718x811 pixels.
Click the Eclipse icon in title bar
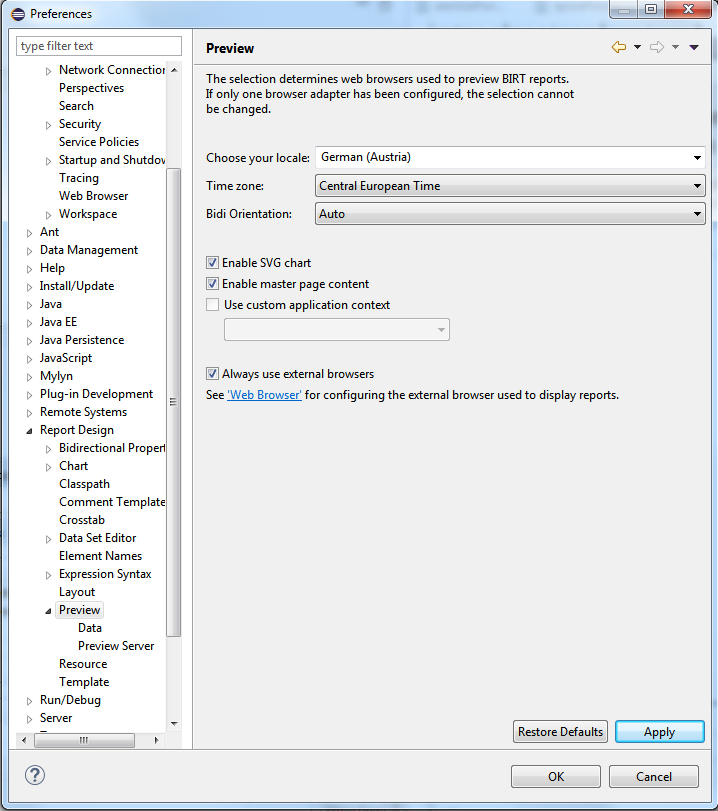tap(16, 14)
